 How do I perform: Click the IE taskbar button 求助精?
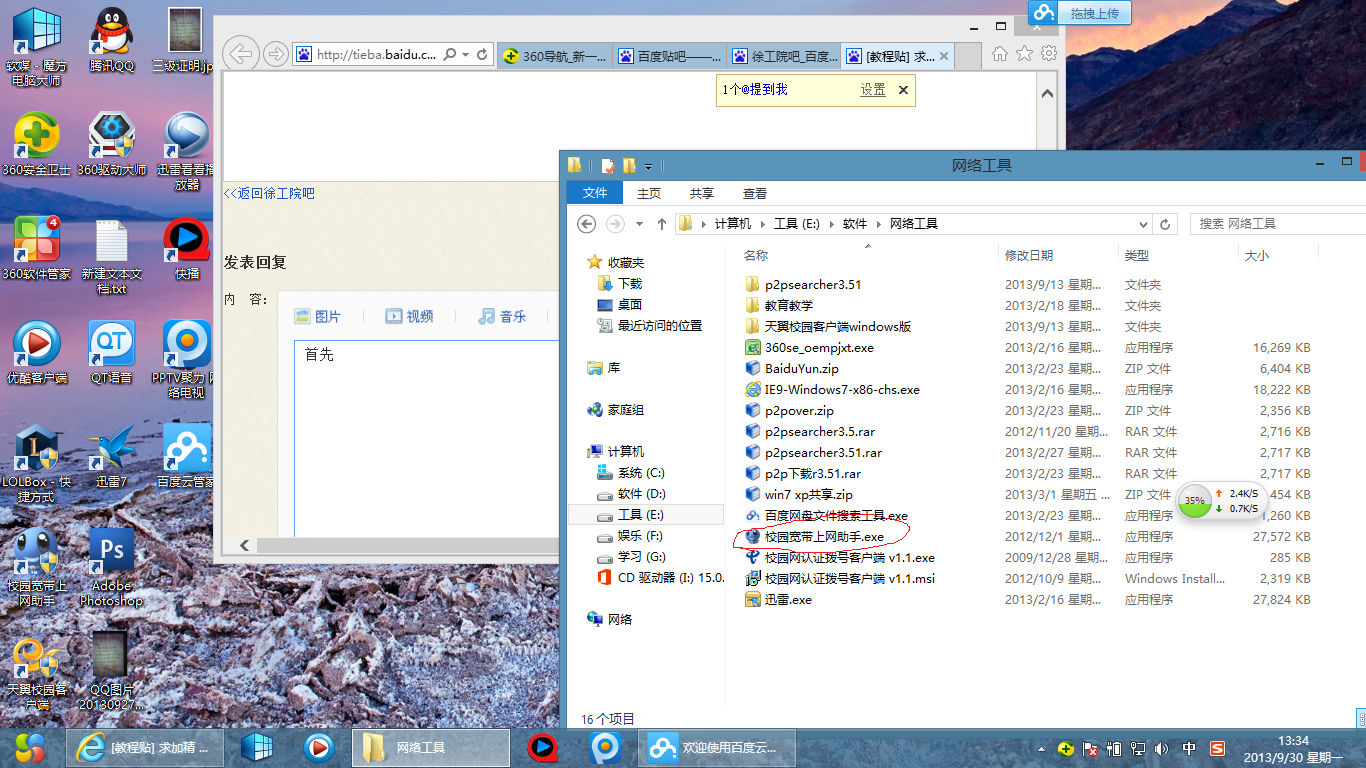click(x=144, y=747)
